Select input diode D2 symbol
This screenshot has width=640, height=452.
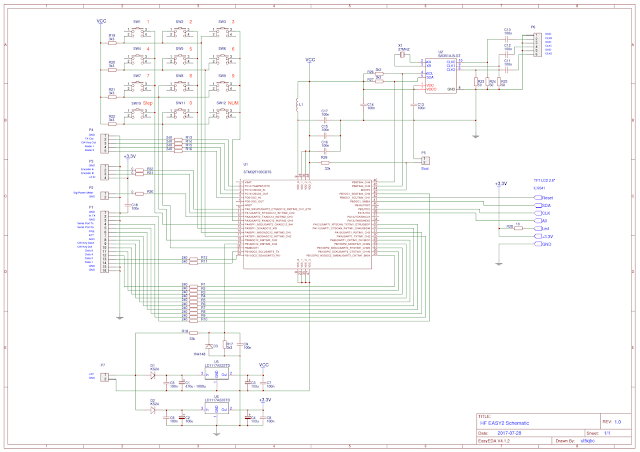153,410
